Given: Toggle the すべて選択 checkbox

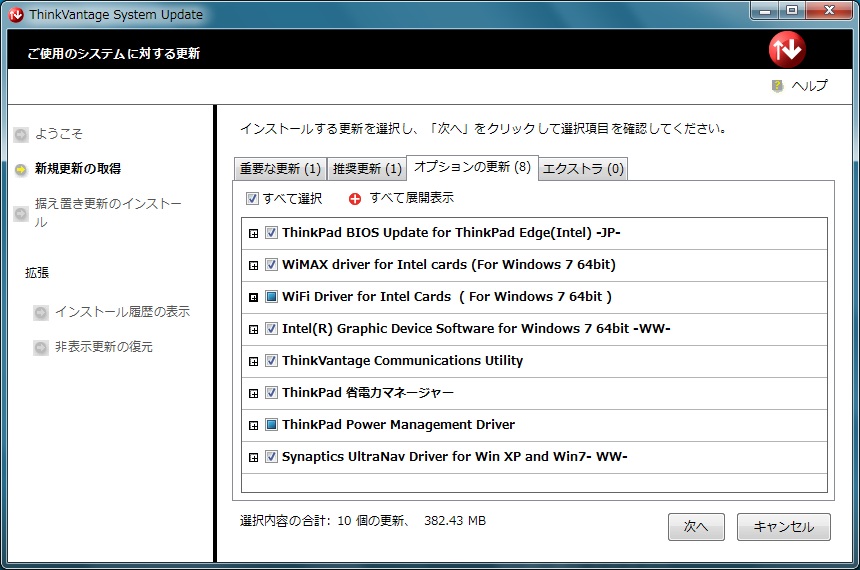Looking at the screenshot, I should pos(252,199).
